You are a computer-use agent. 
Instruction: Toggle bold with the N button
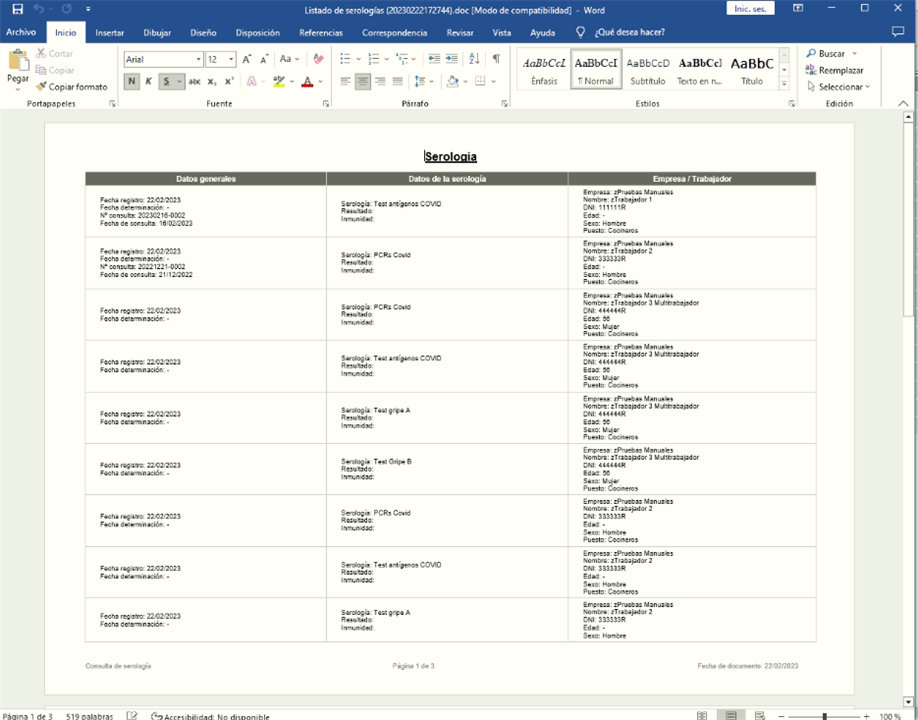(x=132, y=81)
